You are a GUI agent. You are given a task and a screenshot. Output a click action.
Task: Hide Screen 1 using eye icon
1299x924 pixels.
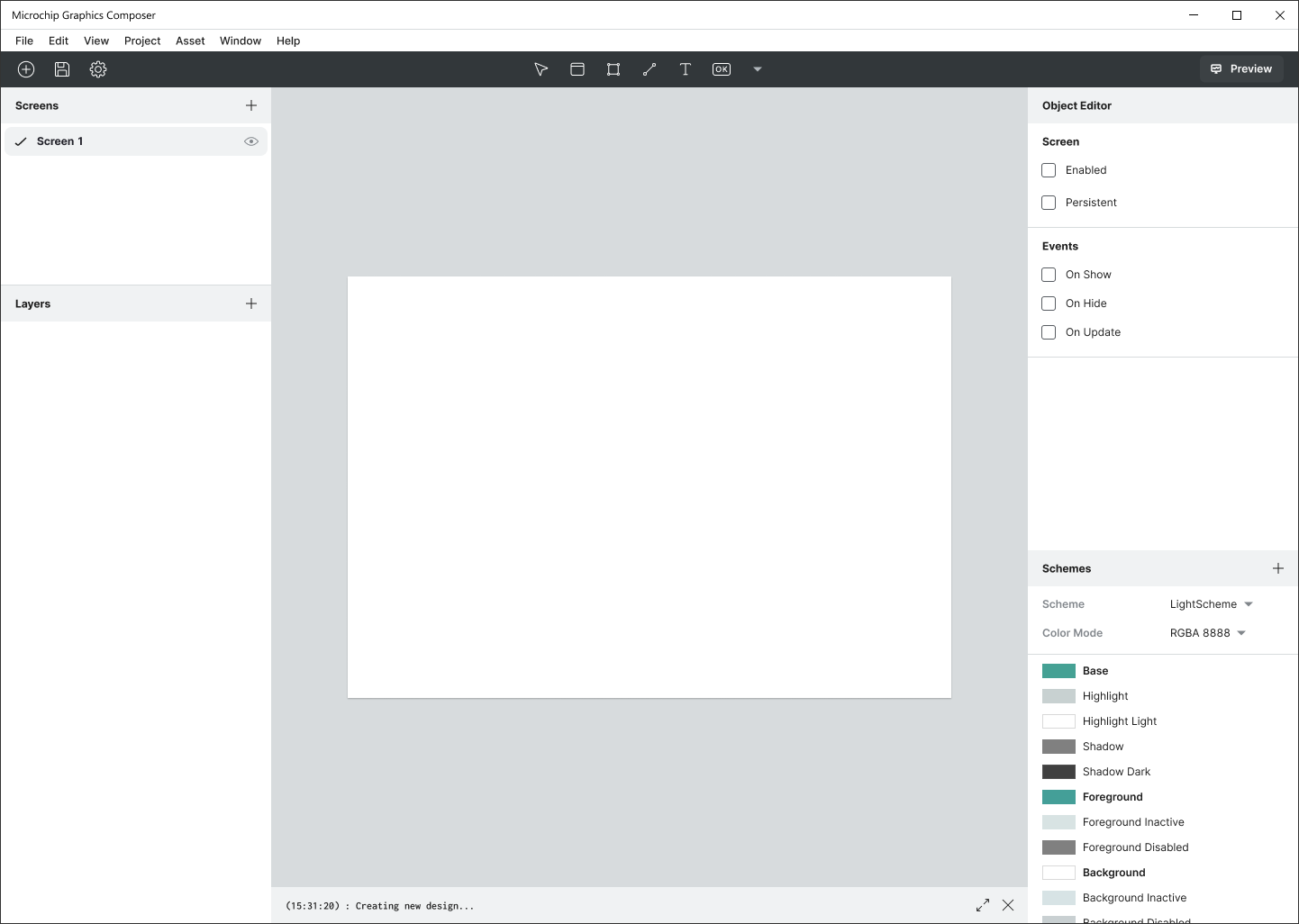251,141
